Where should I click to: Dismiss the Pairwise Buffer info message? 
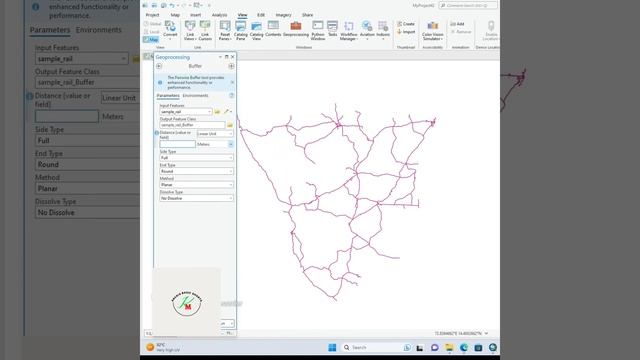tap(232, 82)
